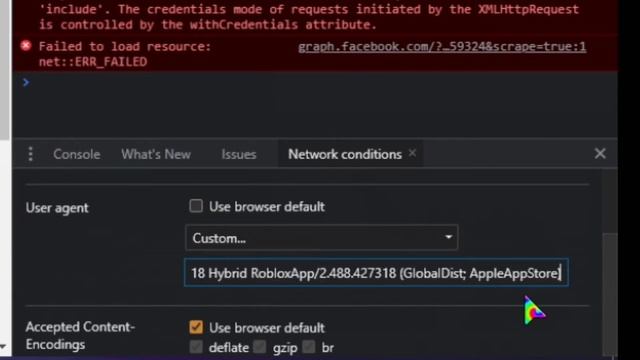Click the 'Accepted Content-Encodings' label
The width and height of the screenshot is (640, 360).
point(80,336)
